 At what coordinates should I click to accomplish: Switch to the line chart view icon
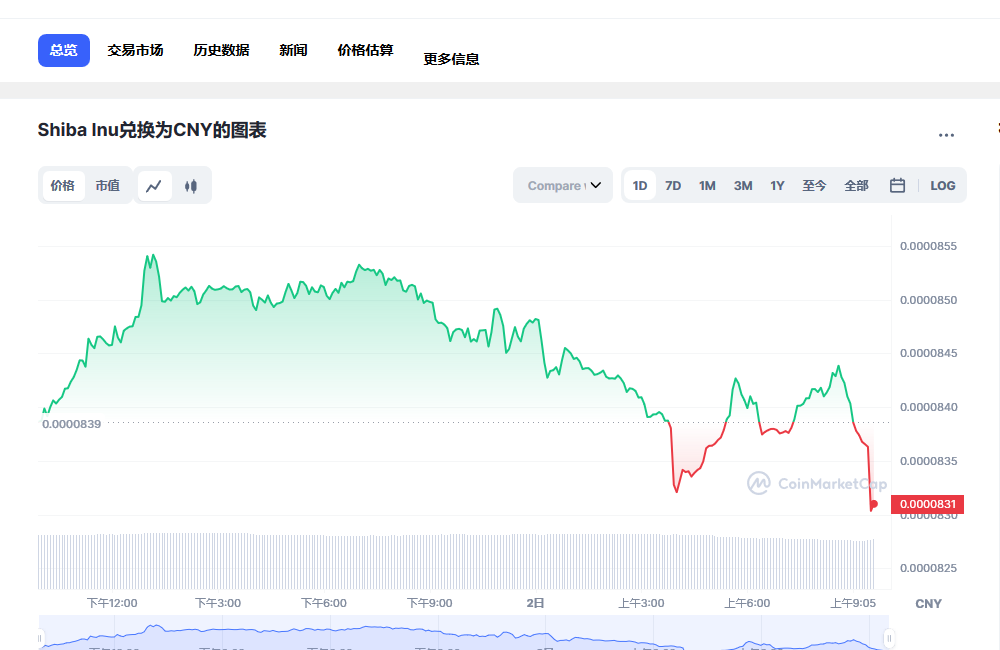tap(155, 185)
